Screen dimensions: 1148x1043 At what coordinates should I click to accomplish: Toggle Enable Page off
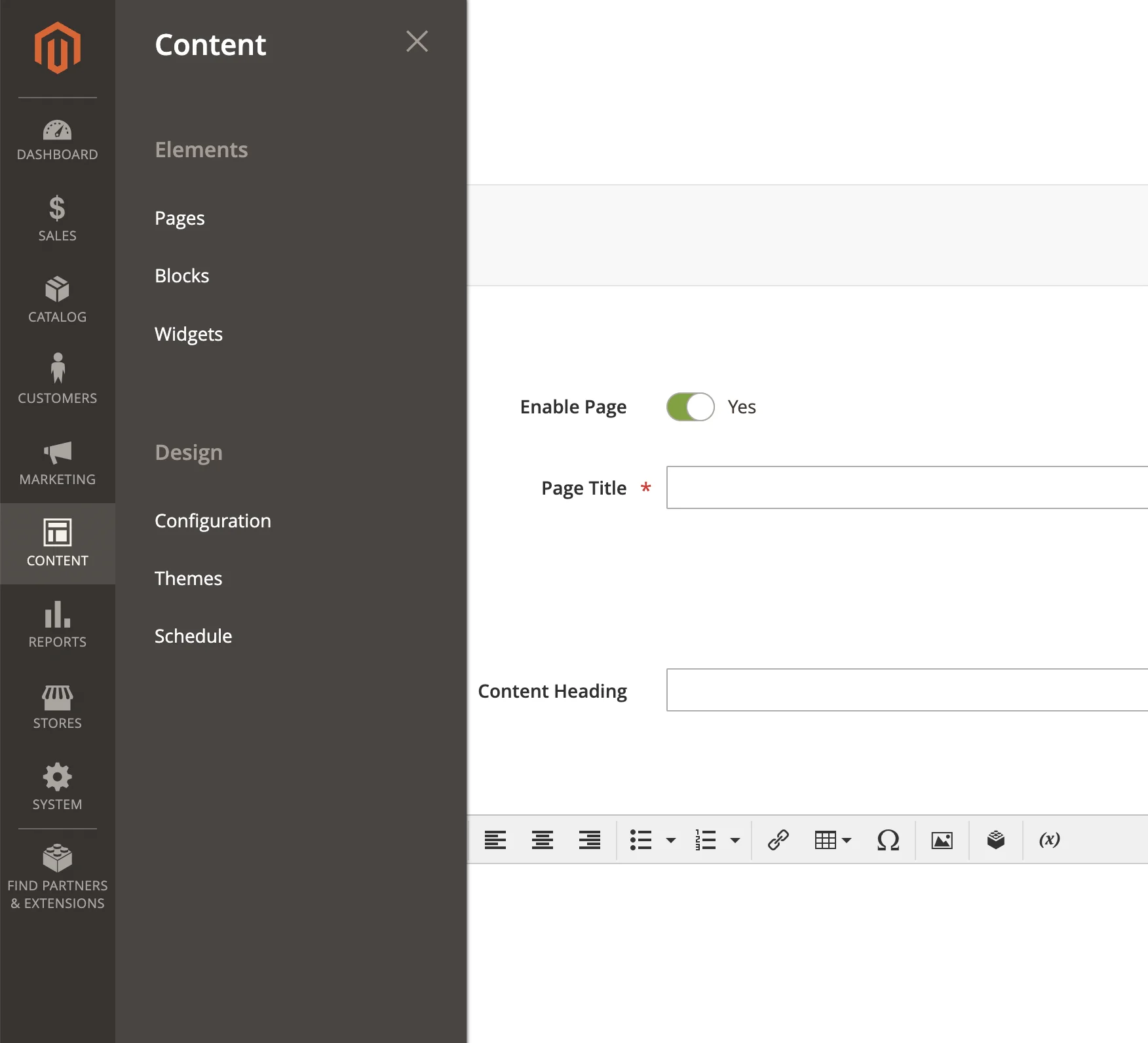tap(689, 406)
